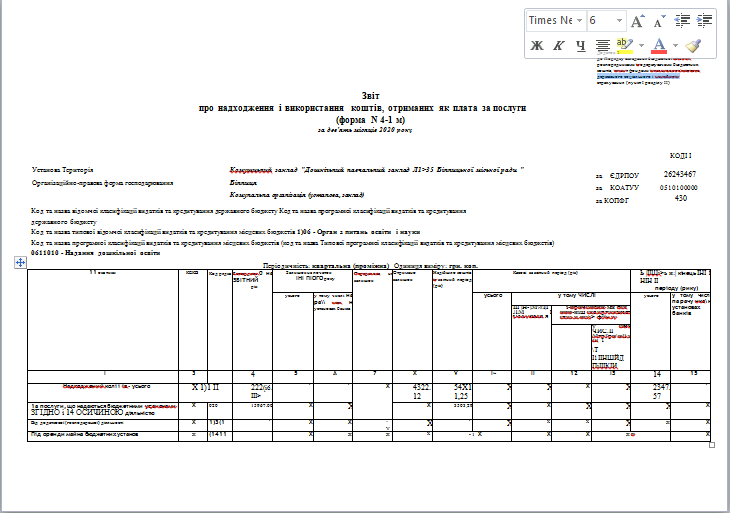Toggle underline formatting (Ч)
The width and height of the screenshot is (730, 513).
click(x=581, y=45)
